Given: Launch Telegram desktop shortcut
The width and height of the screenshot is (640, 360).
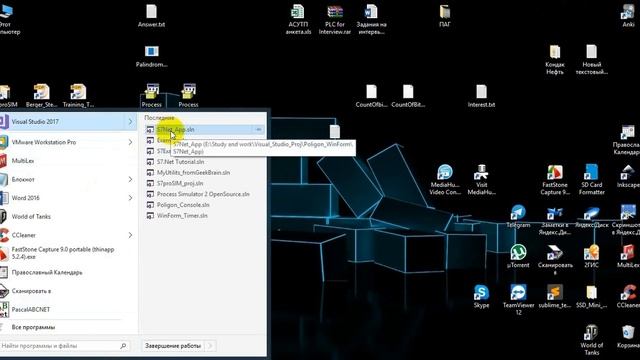Looking at the screenshot, I should [518, 216].
